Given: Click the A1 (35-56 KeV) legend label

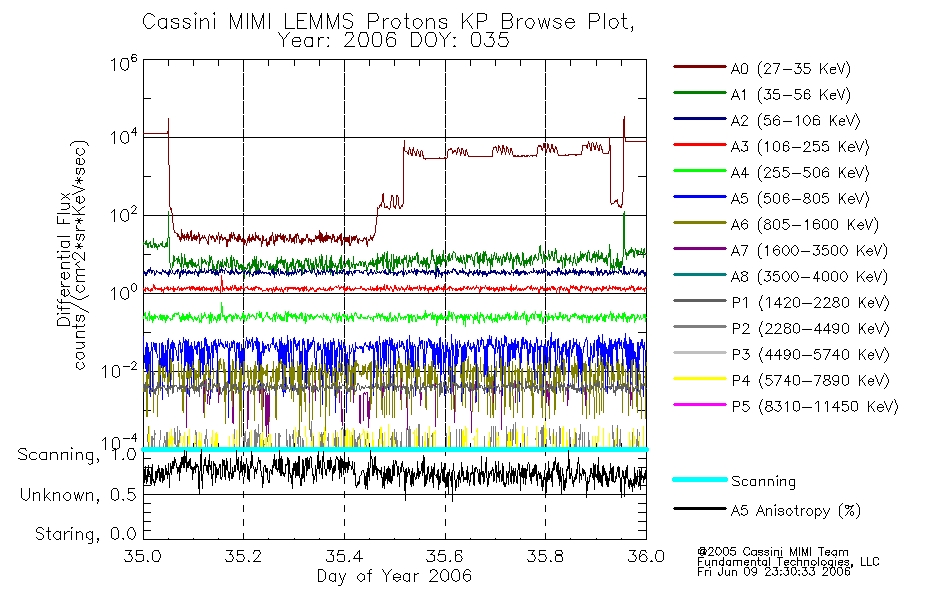Looking at the screenshot, I should coord(791,95).
